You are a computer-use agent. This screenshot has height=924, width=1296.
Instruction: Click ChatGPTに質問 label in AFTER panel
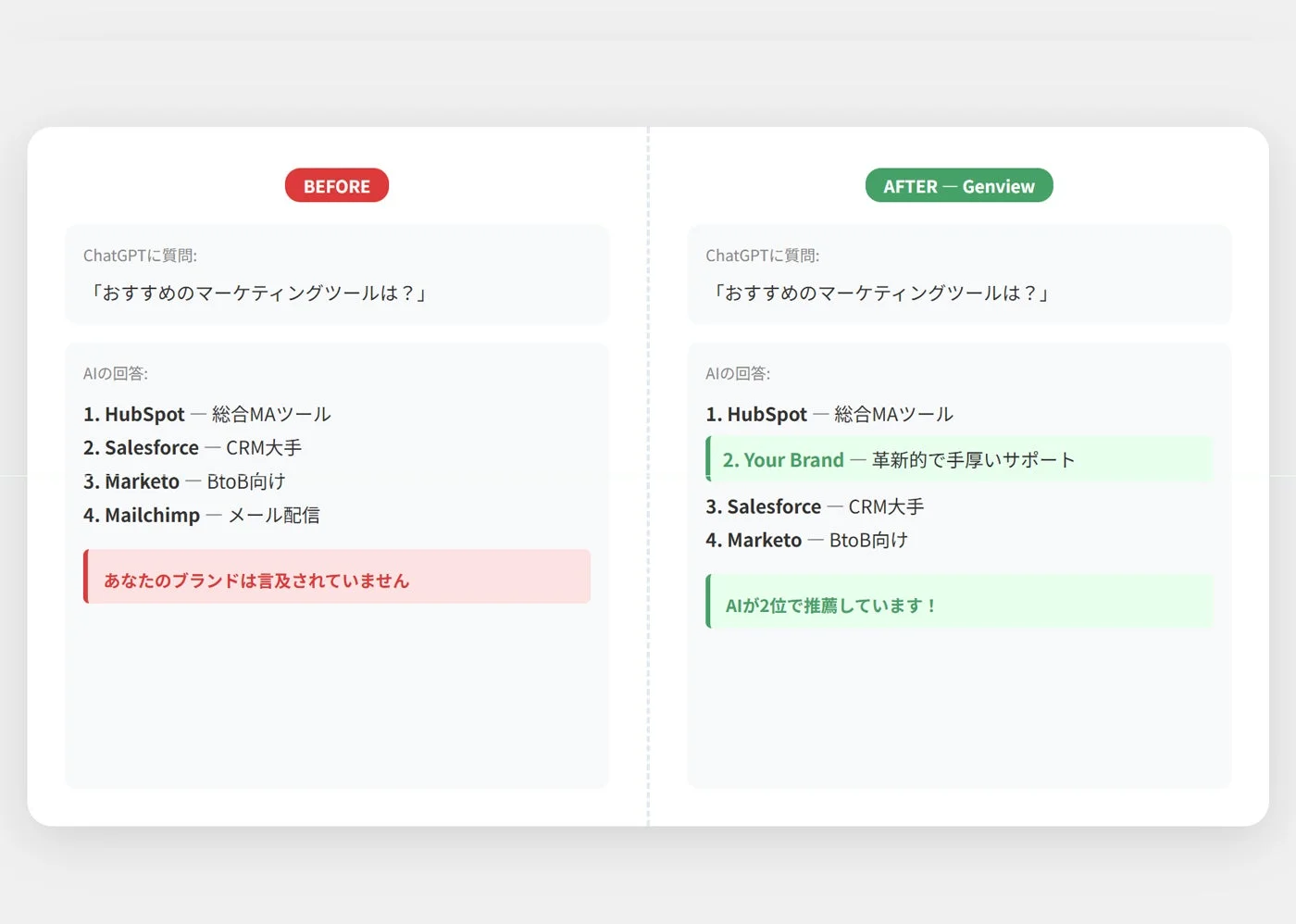(x=762, y=256)
